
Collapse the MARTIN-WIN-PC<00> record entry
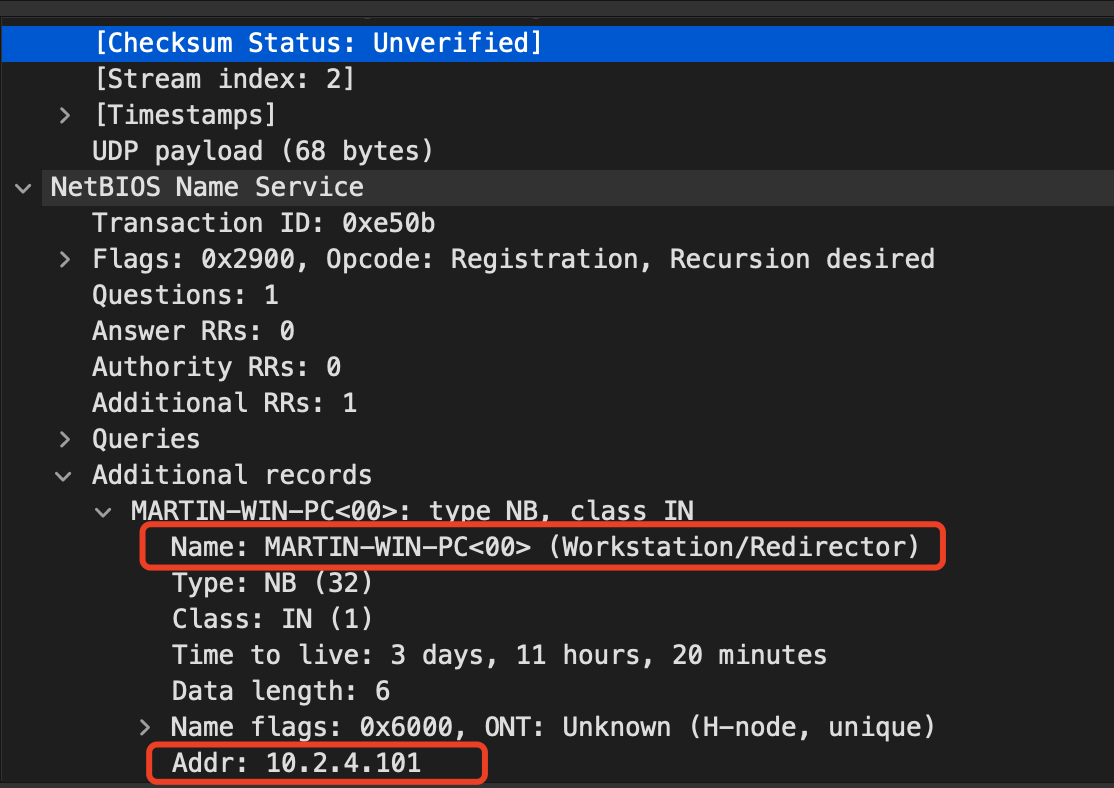[104, 511]
